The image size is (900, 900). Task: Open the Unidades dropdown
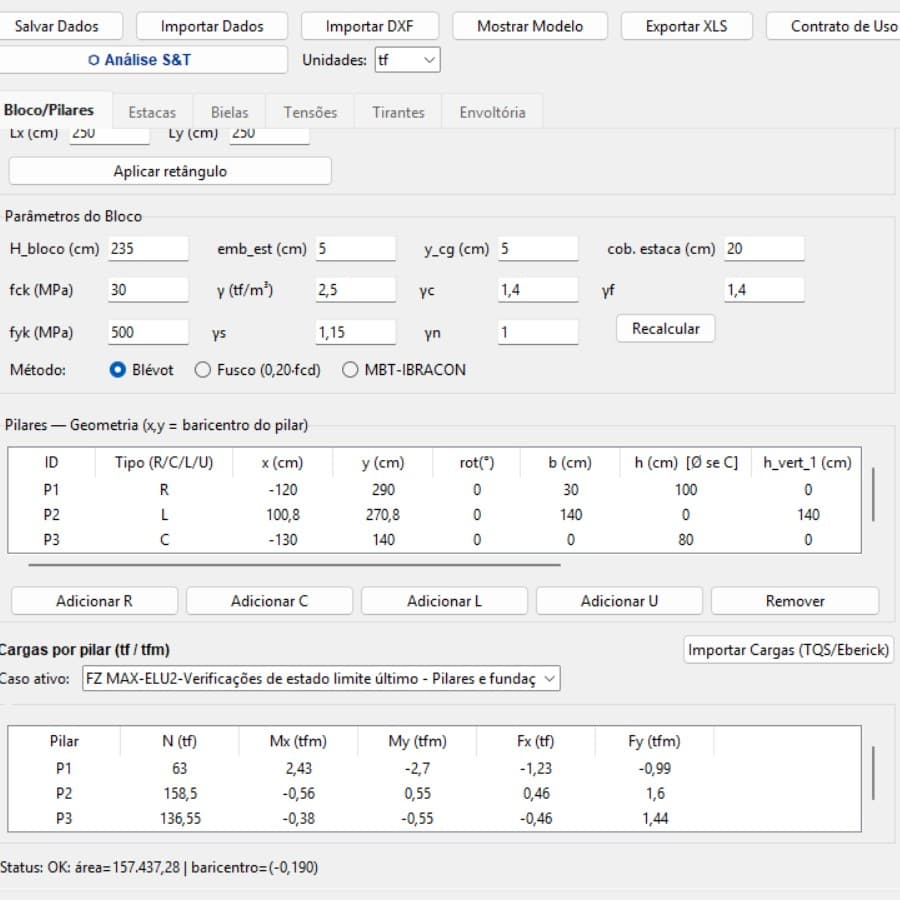[408, 60]
